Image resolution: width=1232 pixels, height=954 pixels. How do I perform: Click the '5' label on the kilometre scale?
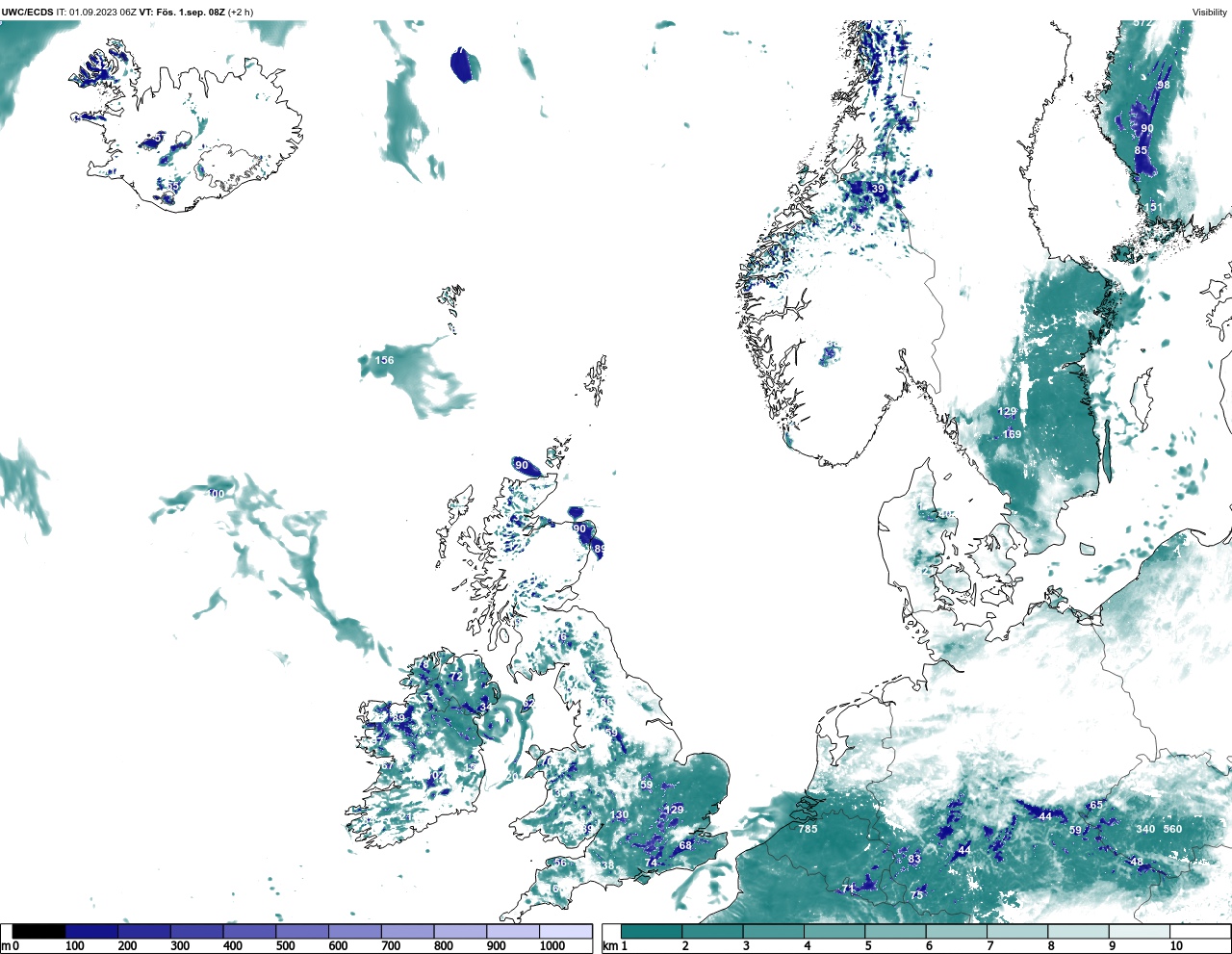click(868, 946)
